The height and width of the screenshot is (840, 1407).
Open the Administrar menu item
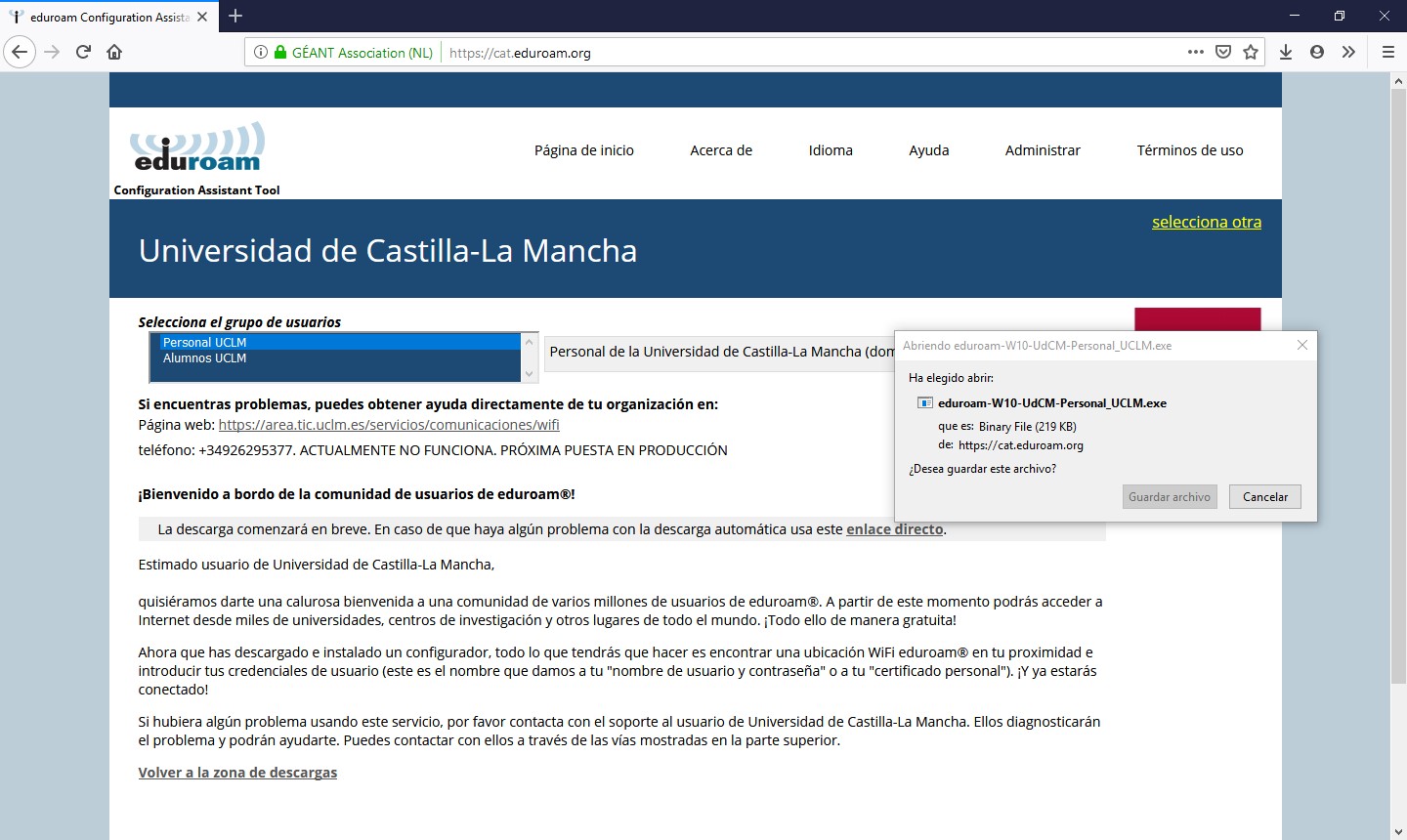coord(1043,150)
